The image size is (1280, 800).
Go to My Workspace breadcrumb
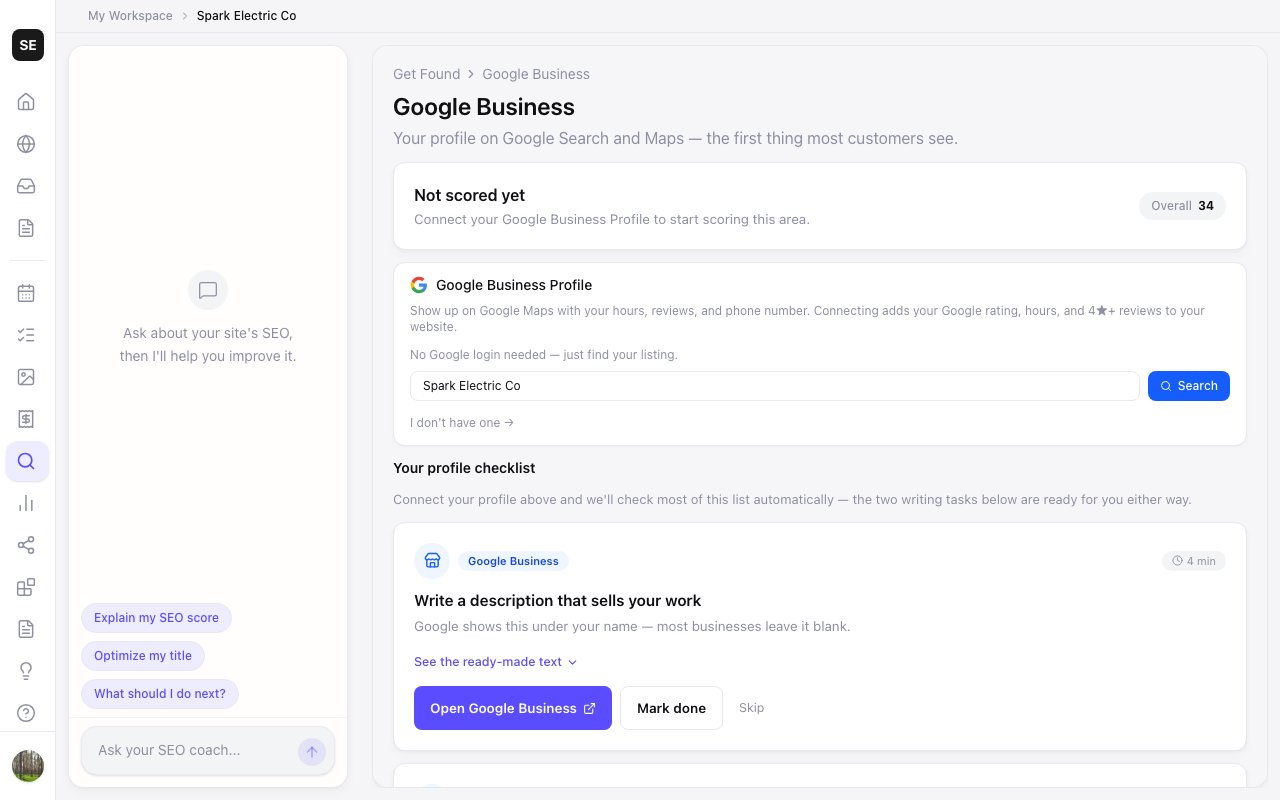(130, 16)
